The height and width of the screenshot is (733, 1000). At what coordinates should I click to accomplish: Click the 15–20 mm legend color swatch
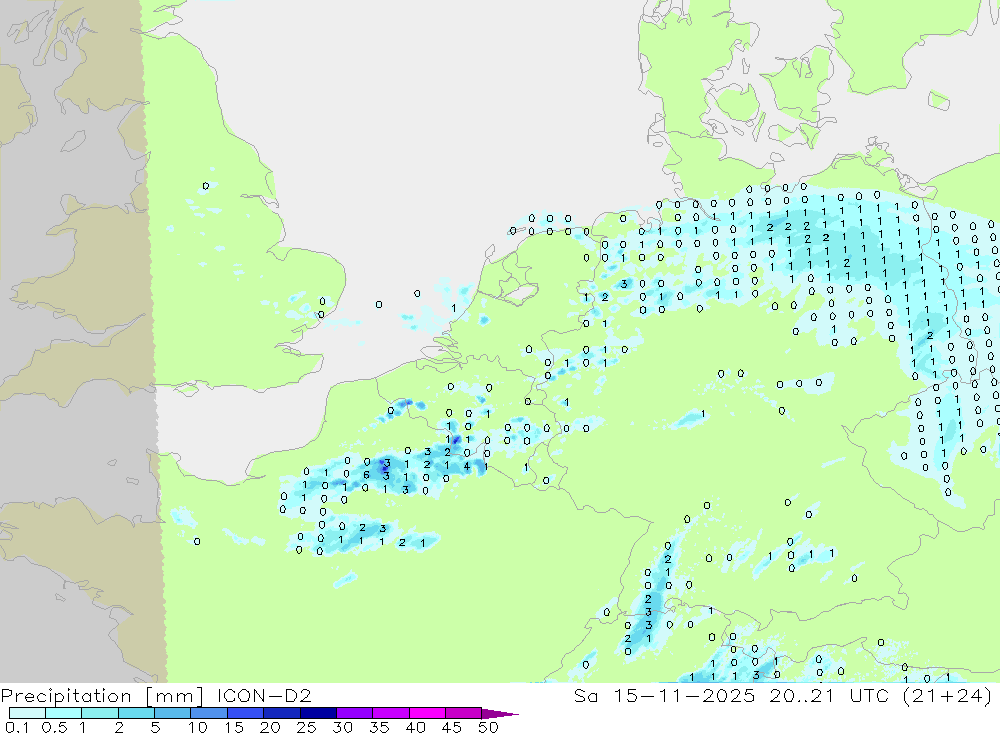(x=246, y=713)
